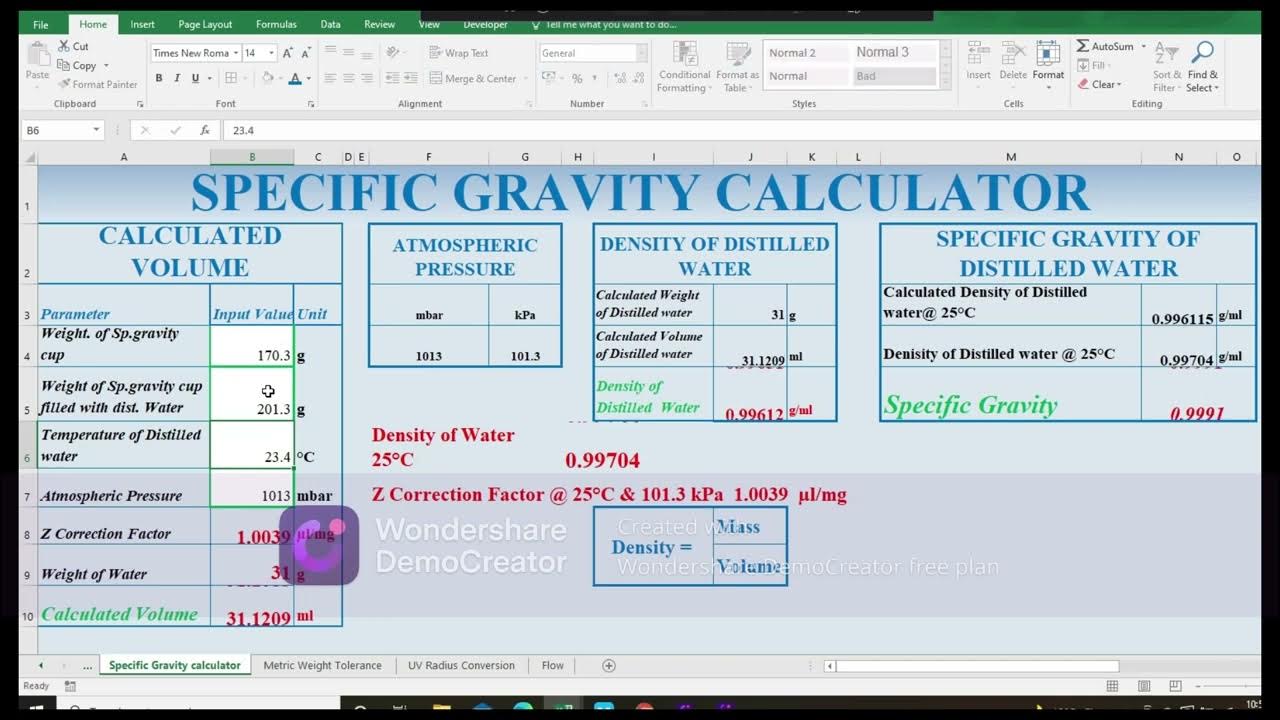Open the Format cells menu
This screenshot has height=720, width=1280.
click(1048, 66)
